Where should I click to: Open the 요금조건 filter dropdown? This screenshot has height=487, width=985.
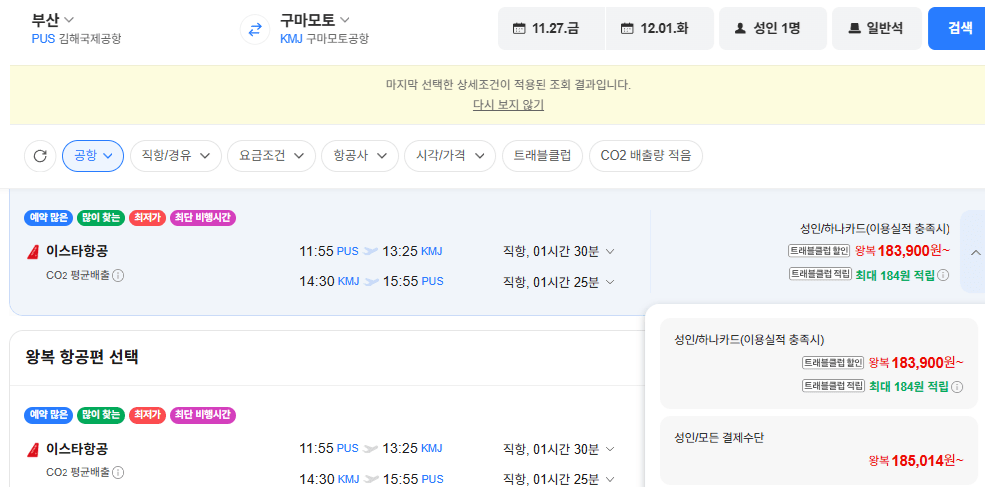[x=271, y=156]
